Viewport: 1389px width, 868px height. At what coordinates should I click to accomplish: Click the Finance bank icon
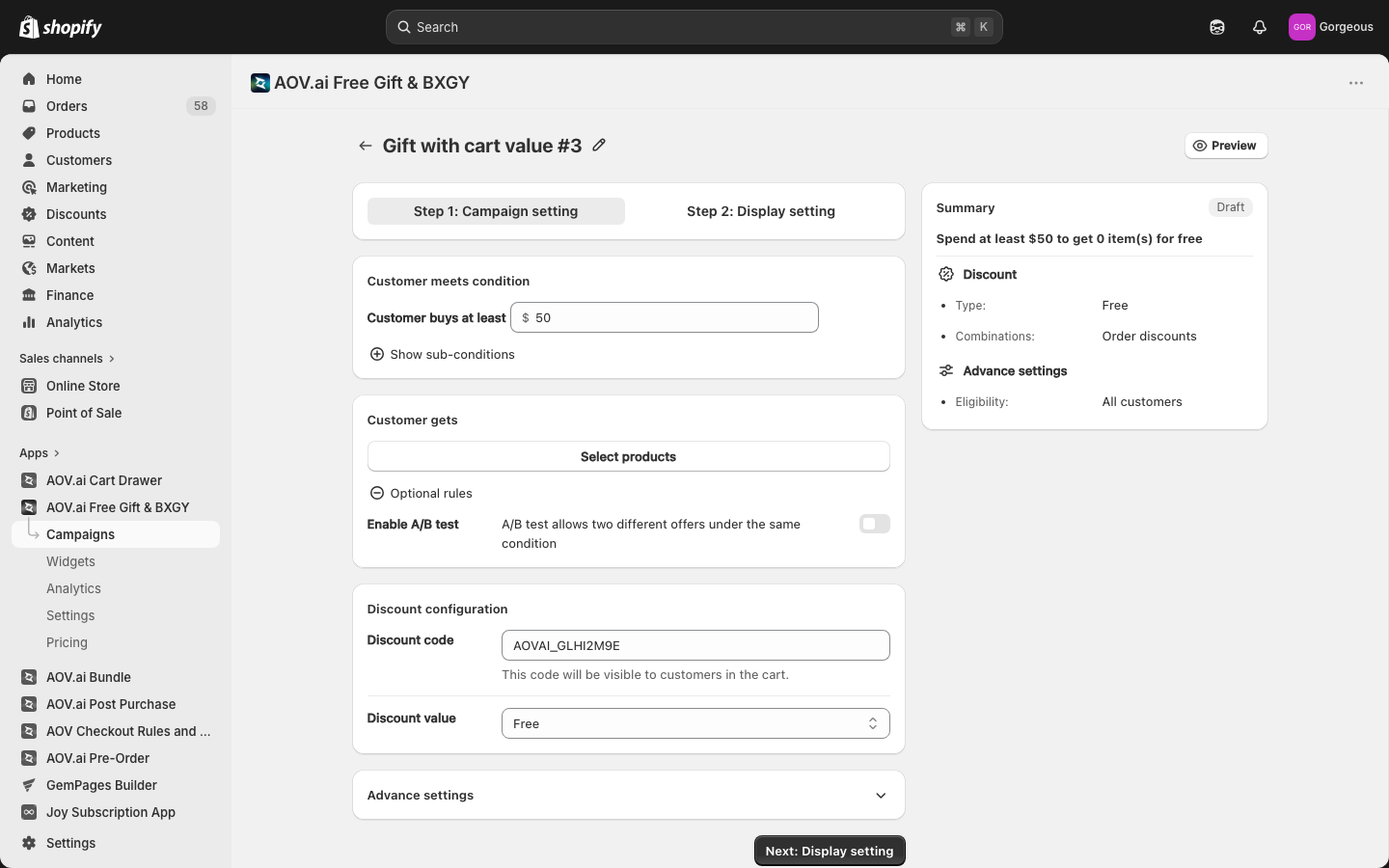point(29,295)
